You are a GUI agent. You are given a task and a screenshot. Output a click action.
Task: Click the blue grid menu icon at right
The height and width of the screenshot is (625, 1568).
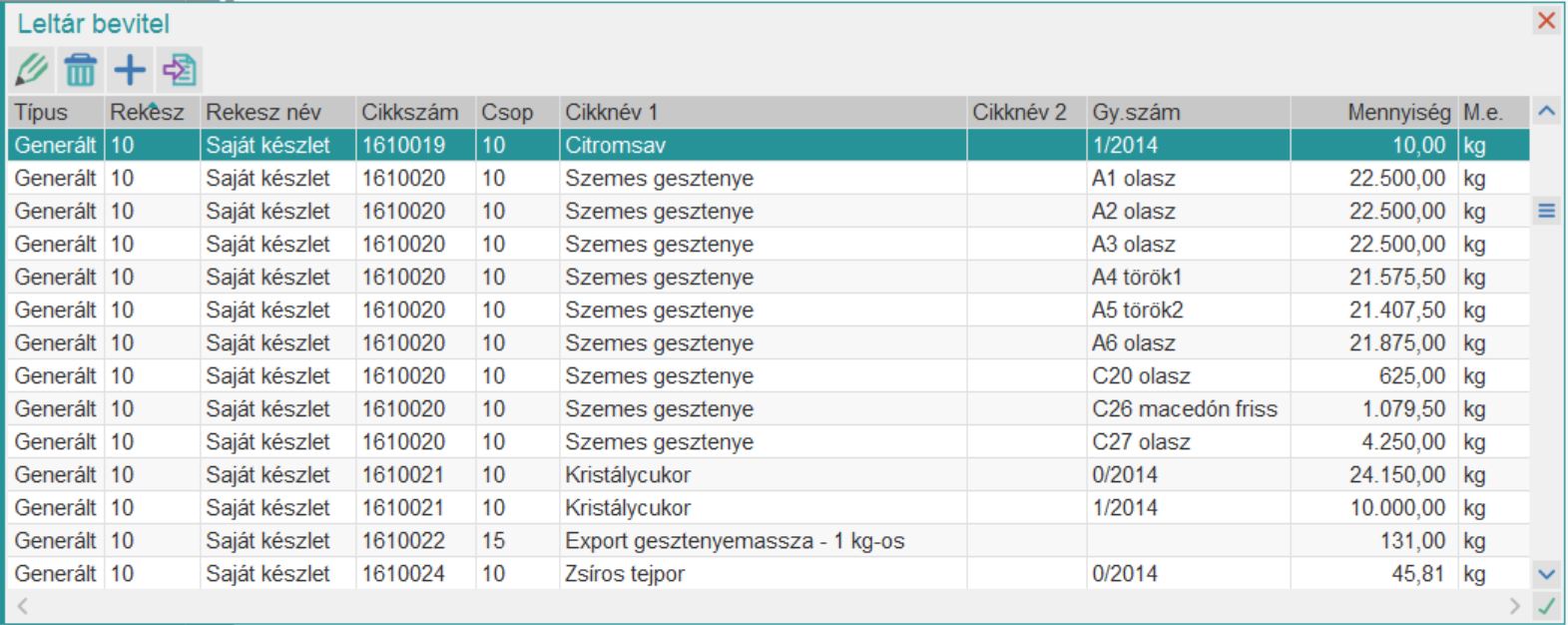tap(1546, 211)
